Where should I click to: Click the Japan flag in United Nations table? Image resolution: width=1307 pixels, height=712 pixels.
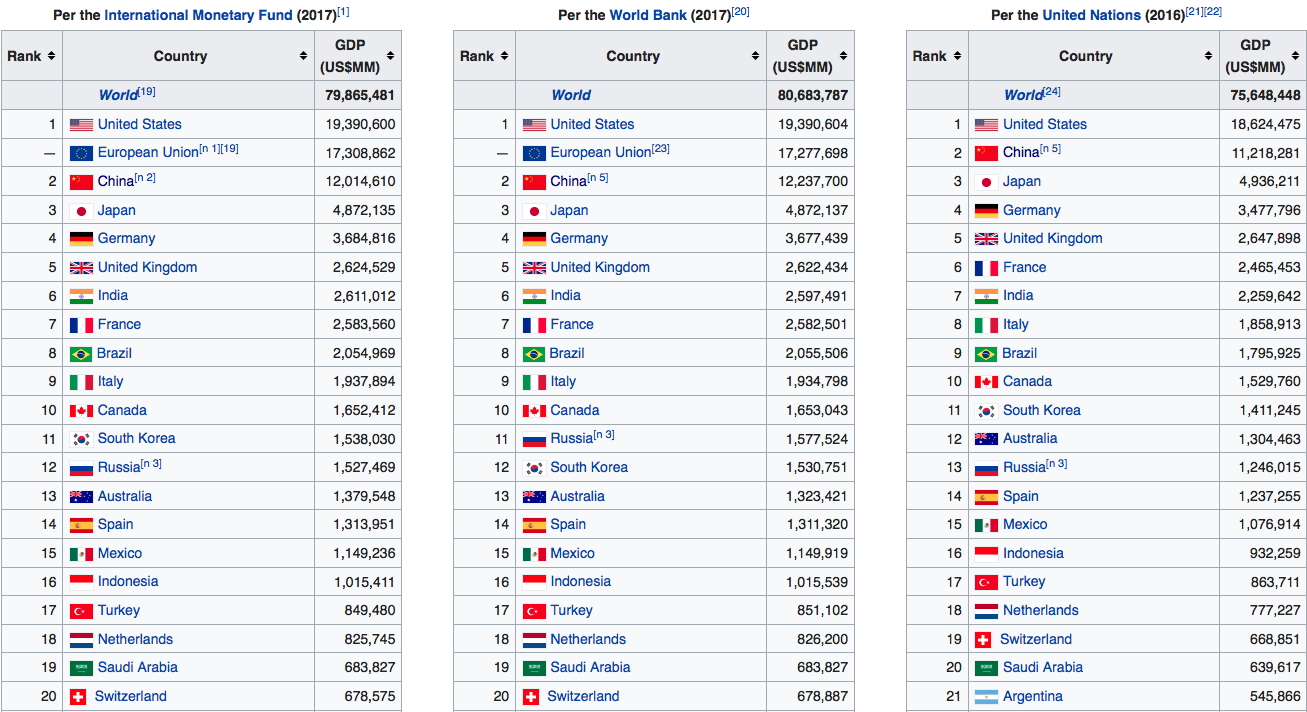click(986, 182)
